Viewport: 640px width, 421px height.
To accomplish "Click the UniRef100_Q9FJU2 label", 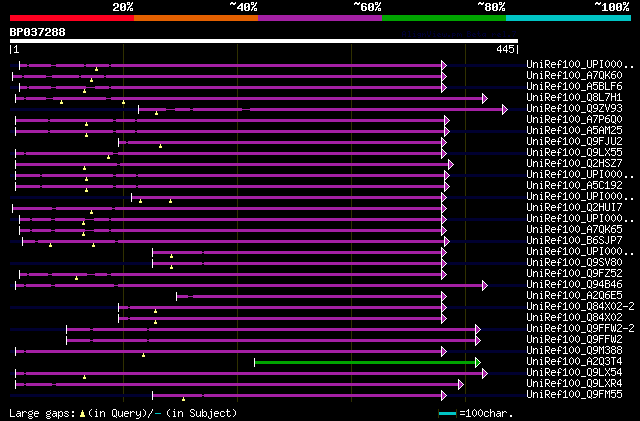I will click(574, 142).
